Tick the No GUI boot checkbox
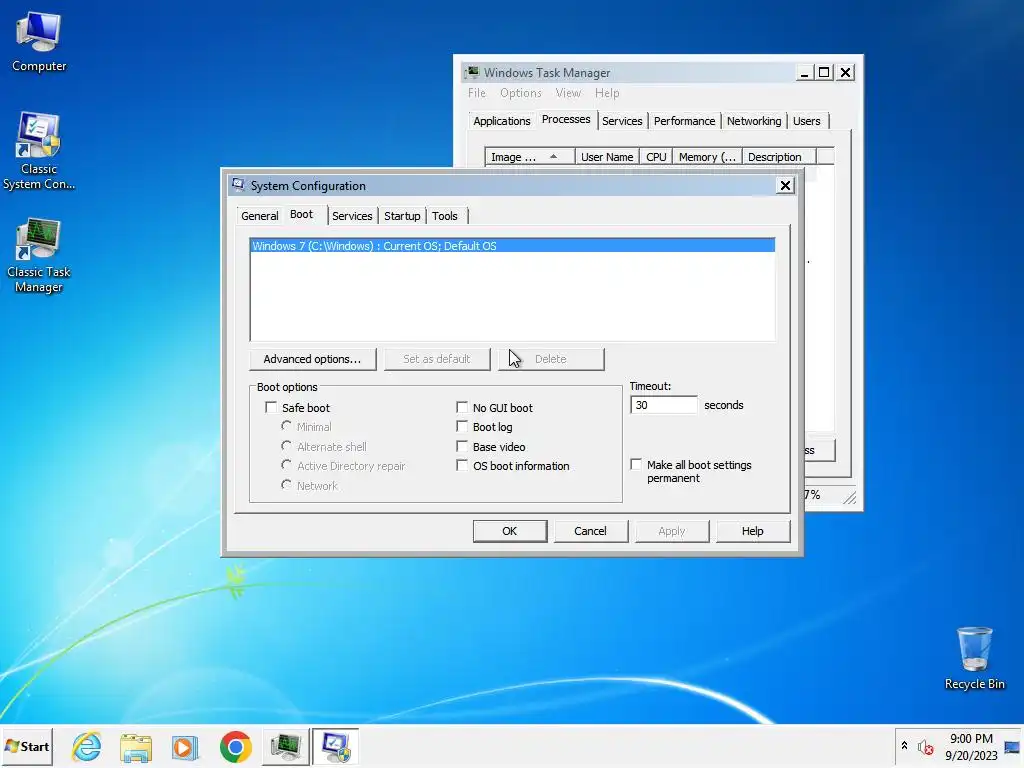Image resolution: width=1024 pixels, height=768 pixels. 462,408
